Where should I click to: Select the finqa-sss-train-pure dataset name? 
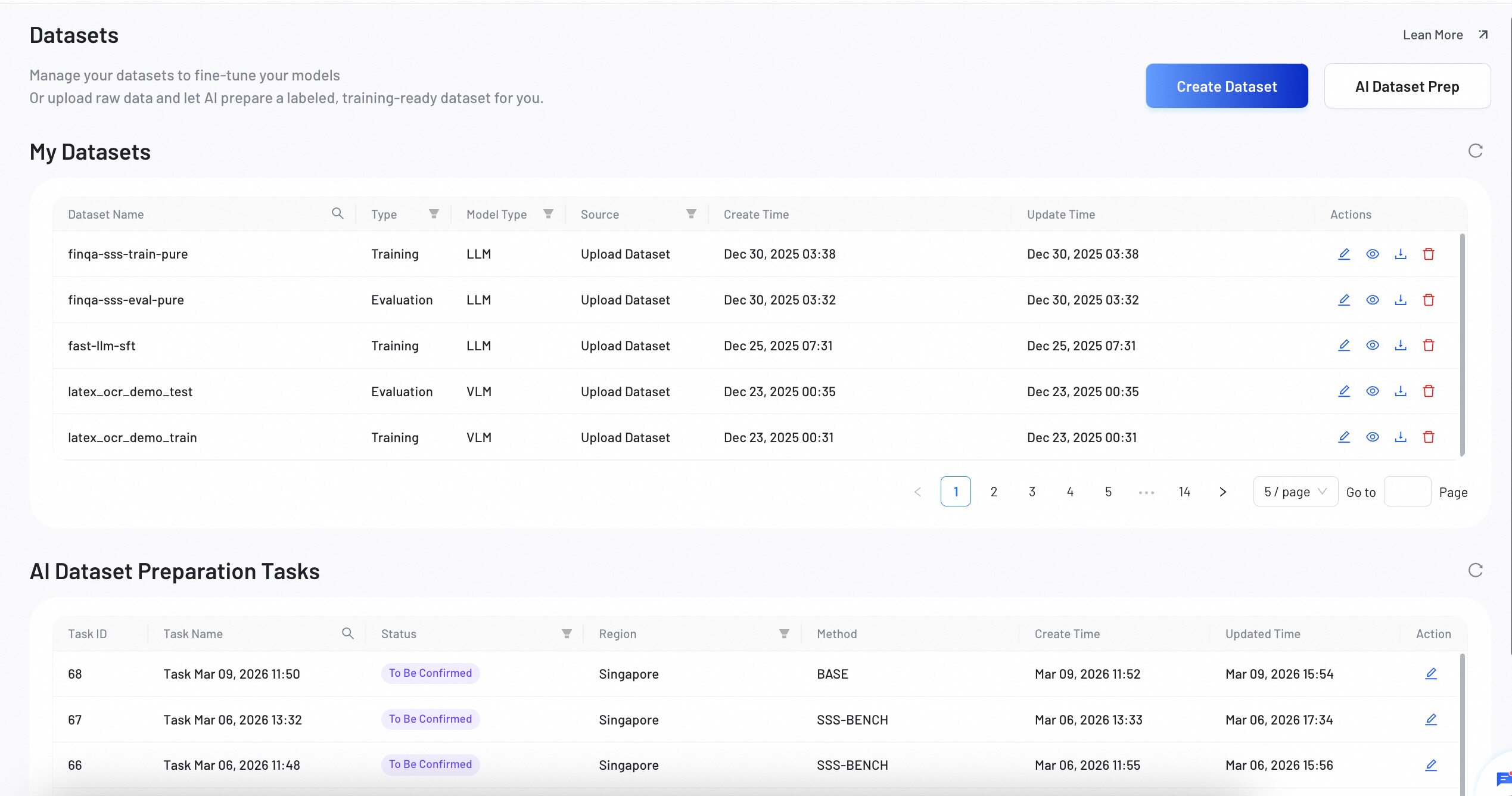point(128,254)
